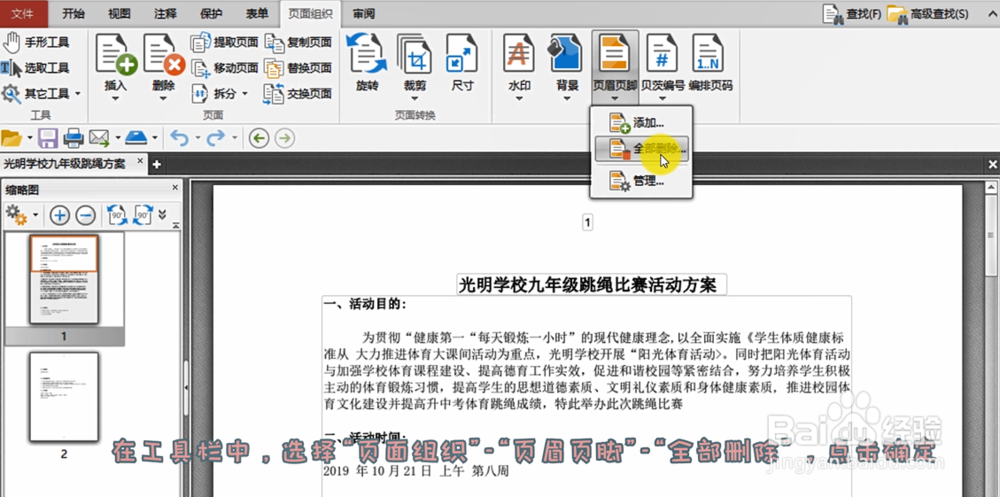Expand the 删除 dropdown arrow

163,98
